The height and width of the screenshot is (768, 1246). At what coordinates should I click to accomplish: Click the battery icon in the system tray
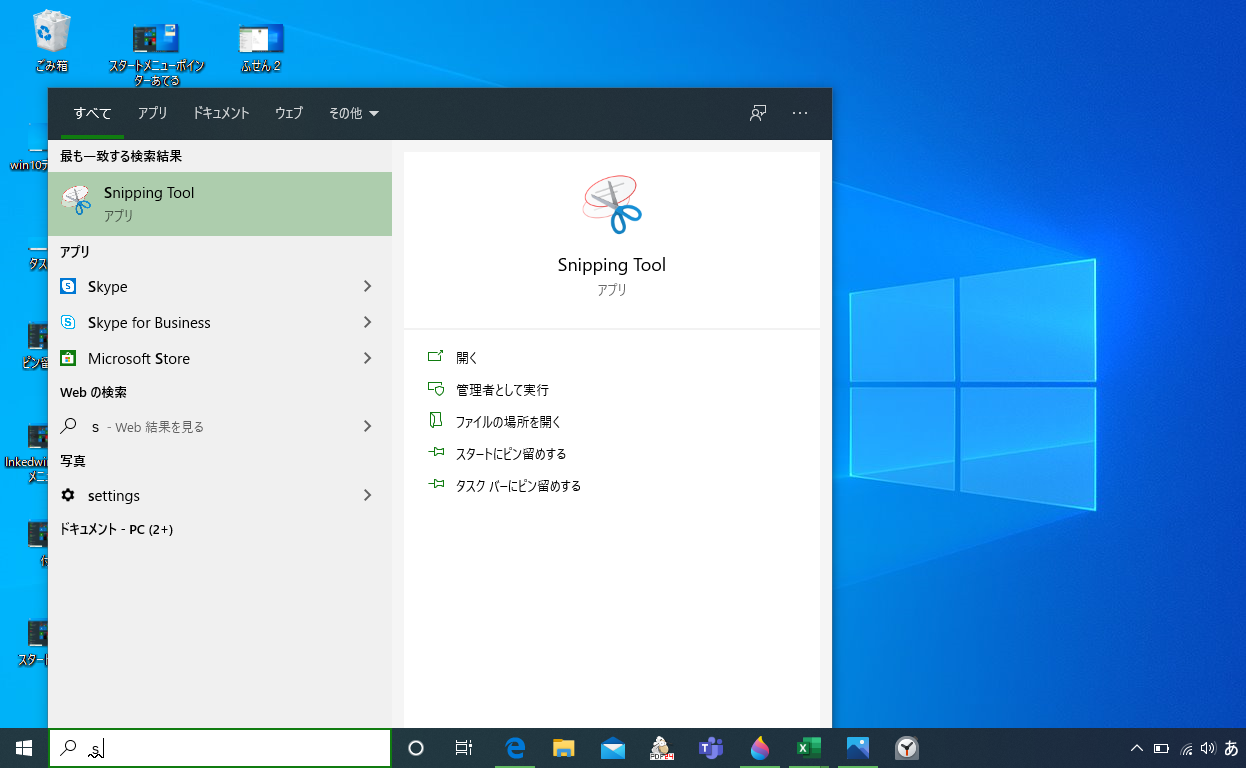(1162, 748)
